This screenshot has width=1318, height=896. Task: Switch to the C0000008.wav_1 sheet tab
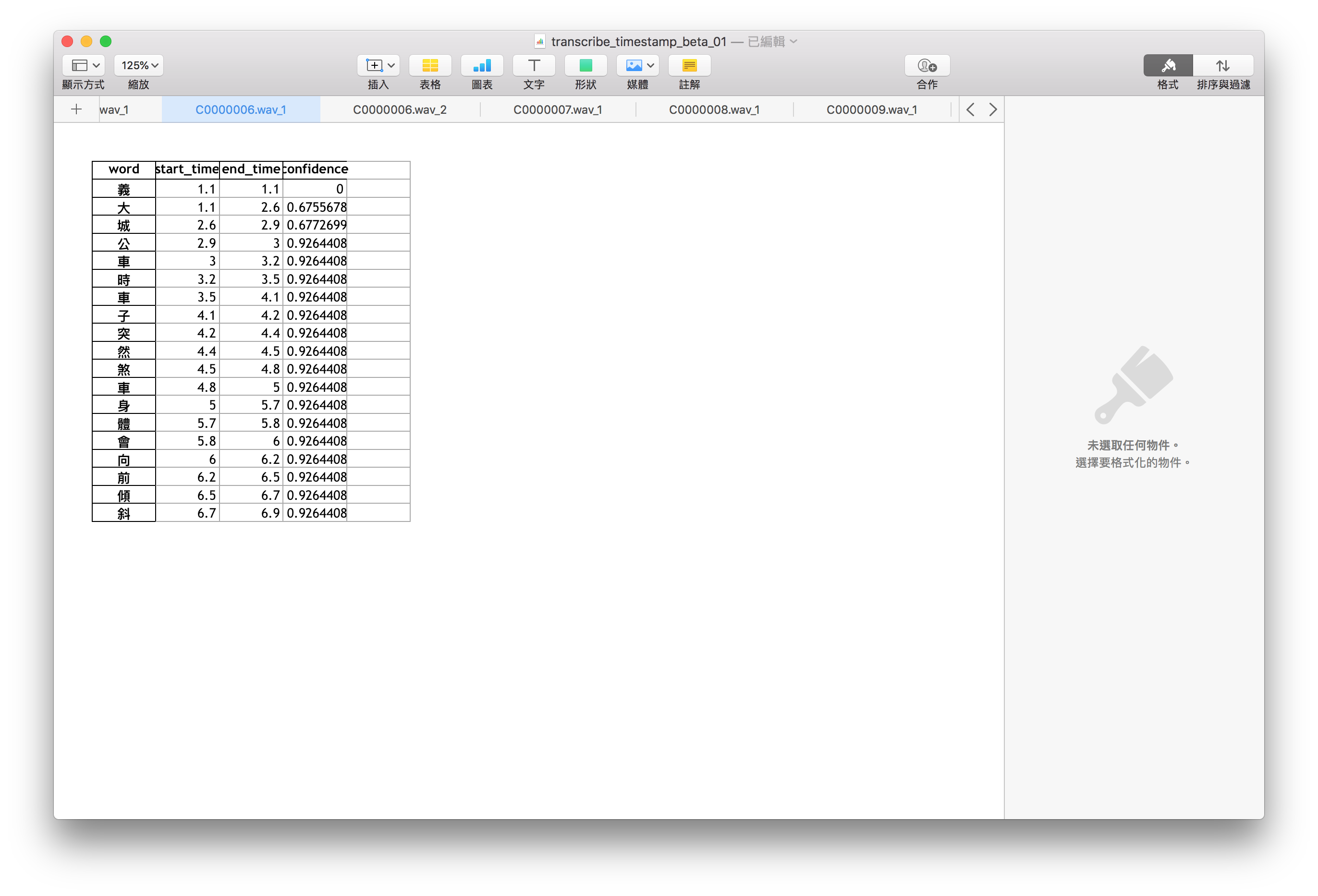(713, 109)
